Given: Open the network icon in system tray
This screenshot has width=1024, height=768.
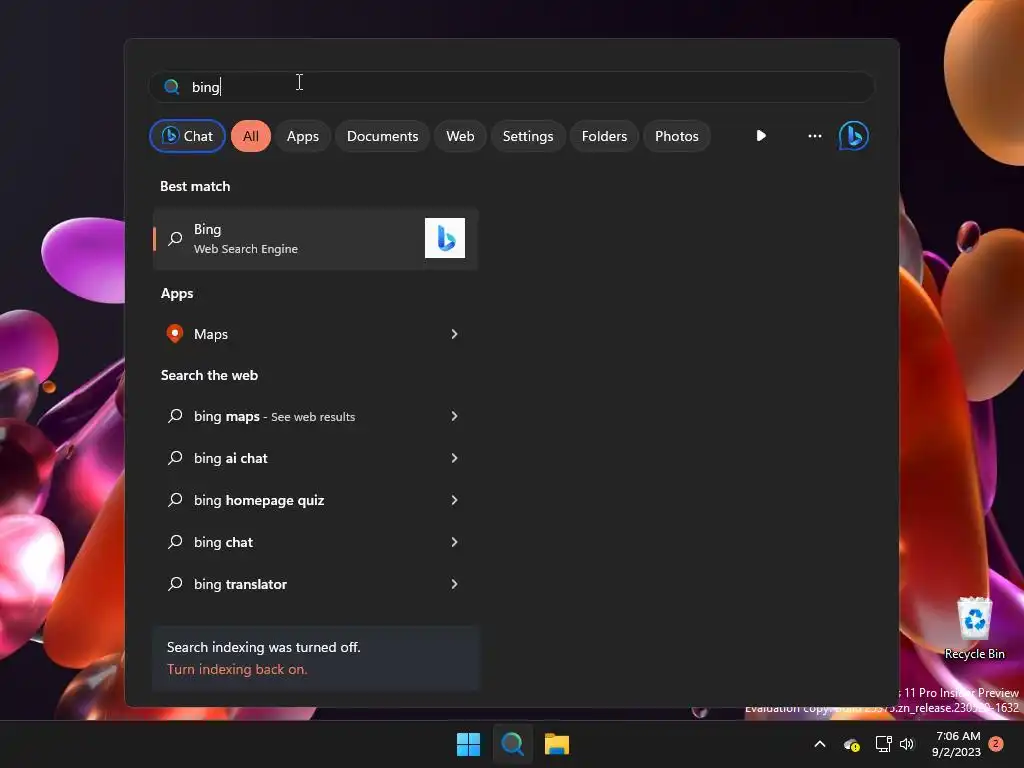Looking at the screenshot, I should pos(884,744).
